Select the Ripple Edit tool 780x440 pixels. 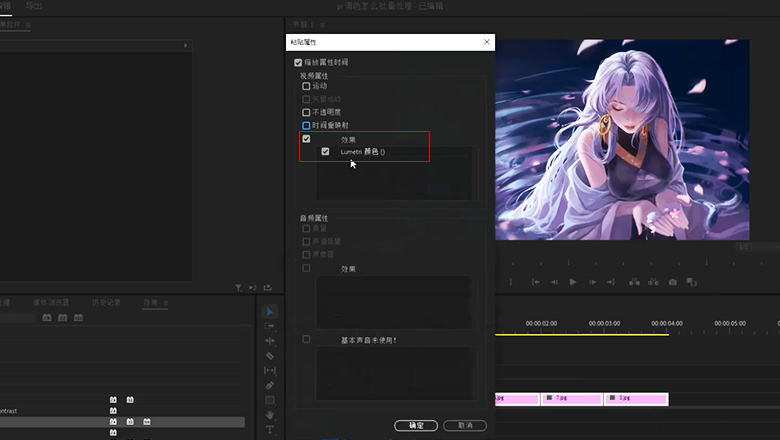tap(270, 341)
